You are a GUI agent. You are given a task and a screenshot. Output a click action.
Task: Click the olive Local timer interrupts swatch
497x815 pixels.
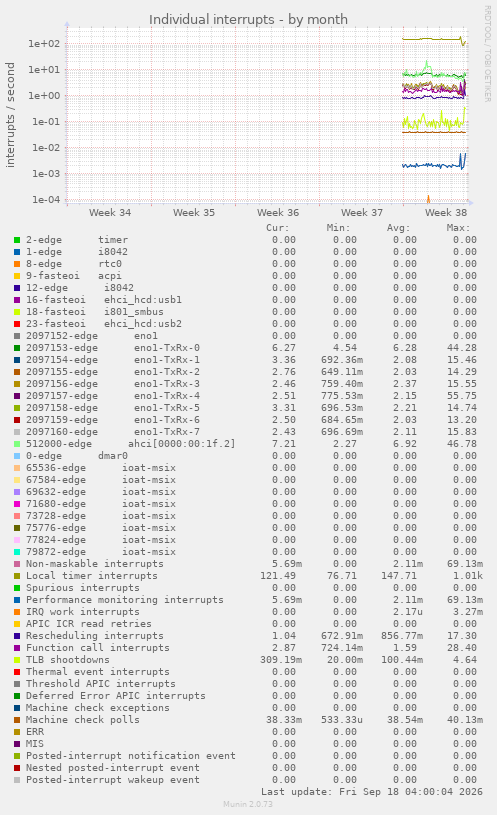tap(17, 576)
